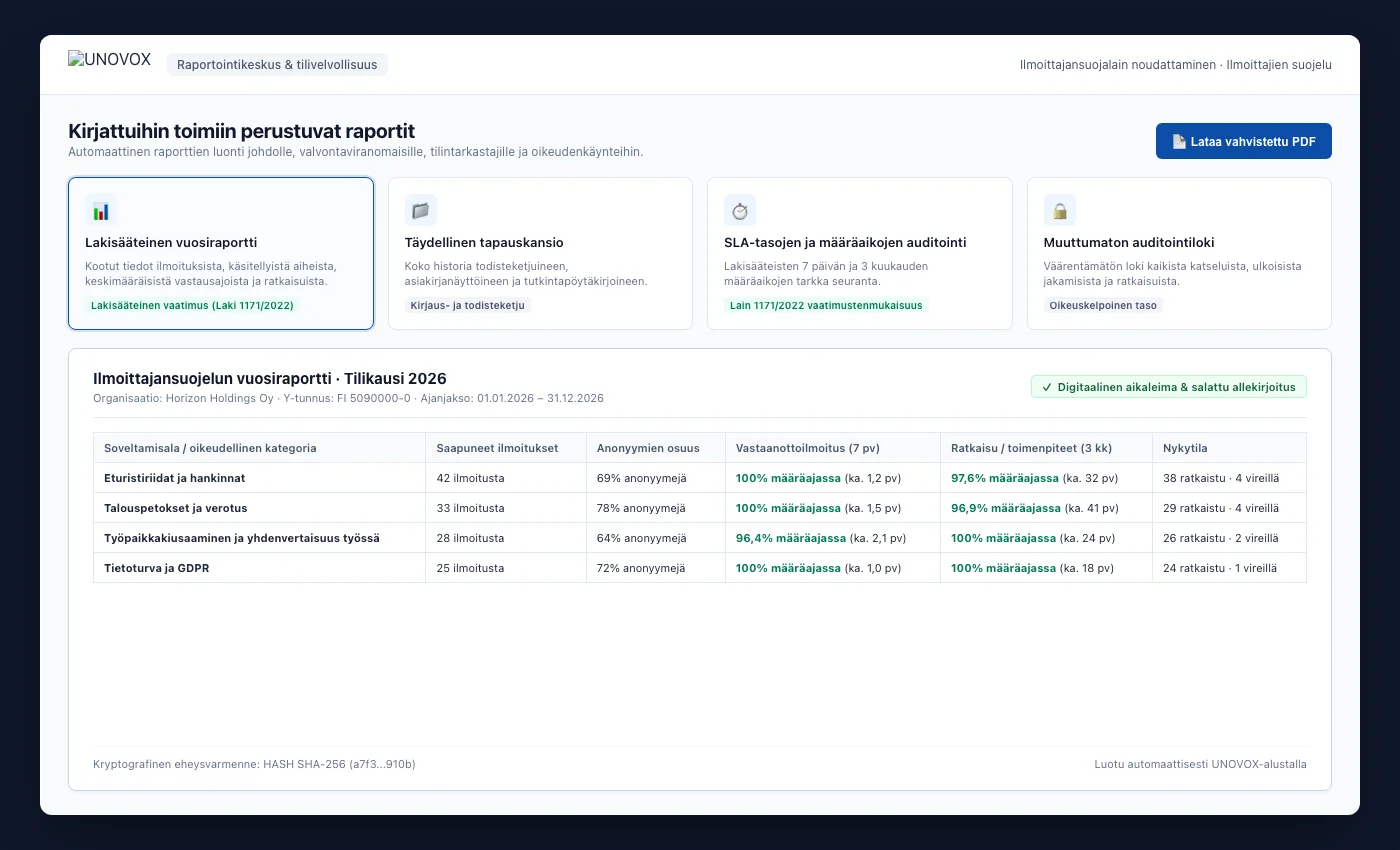Select the Tietoturva ja GDPR row label

[157, 568]
